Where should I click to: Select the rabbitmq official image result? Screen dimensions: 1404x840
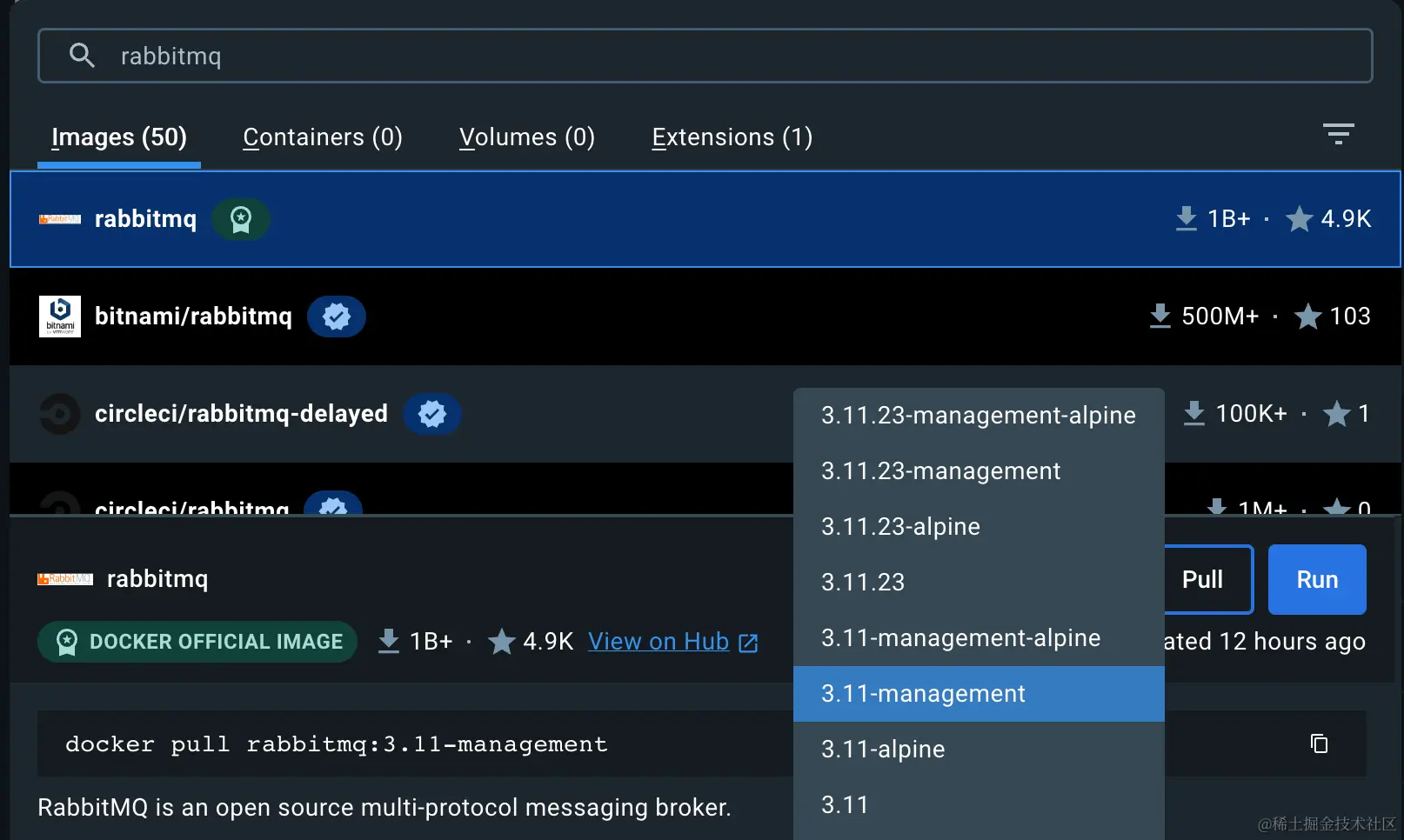coord(705,219)
